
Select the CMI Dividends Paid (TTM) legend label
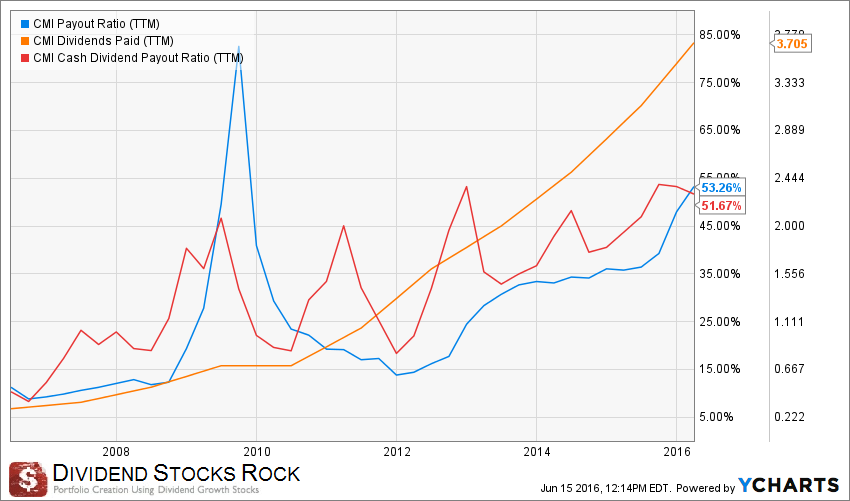pyautogui.click(x=103, y=41)
